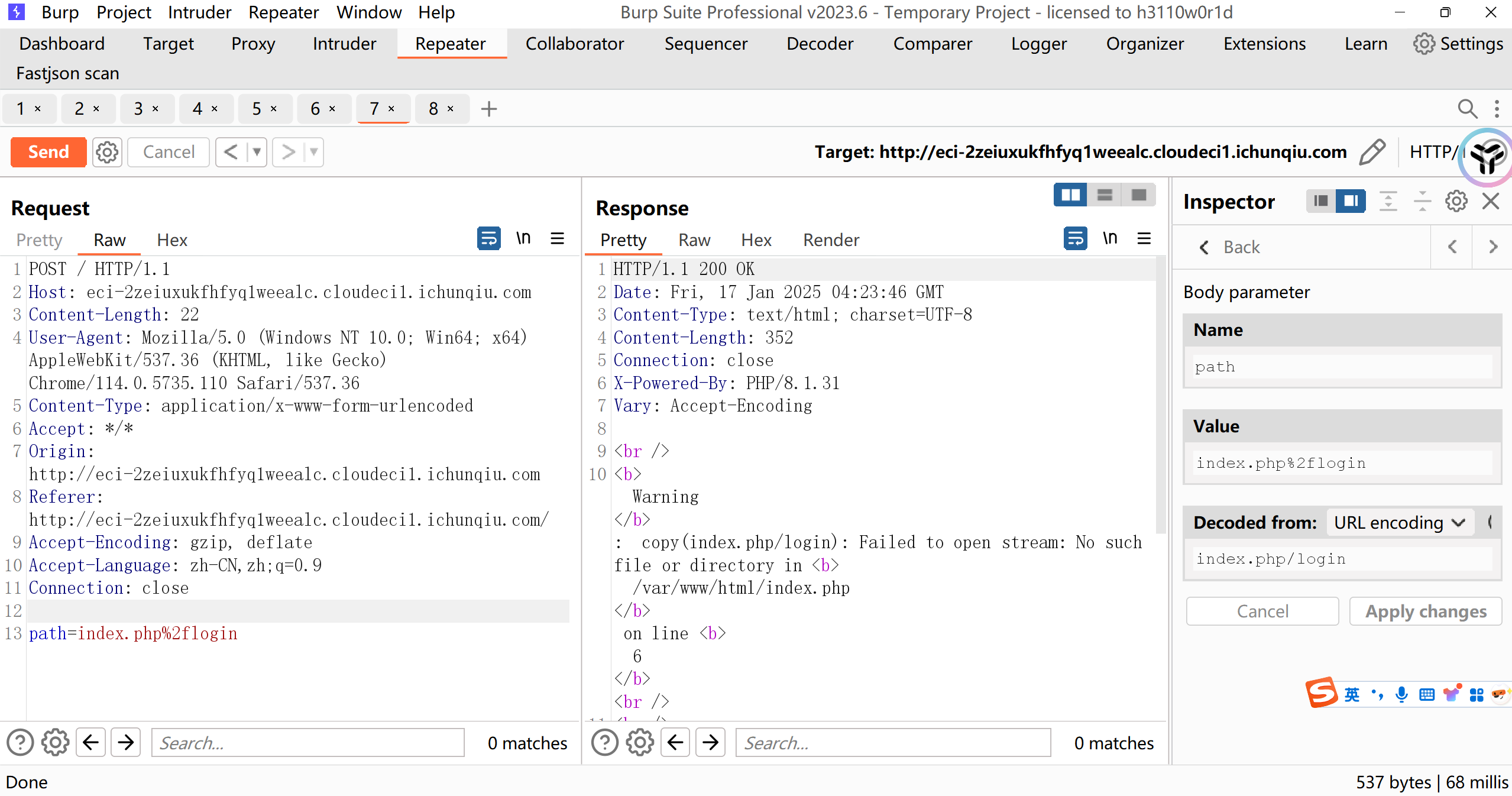Image resolution: width=1512 pixels, height=796 pixels.
Task: Close Repeater tab 3
Action: pyautogui.click(x=156, y=109)
